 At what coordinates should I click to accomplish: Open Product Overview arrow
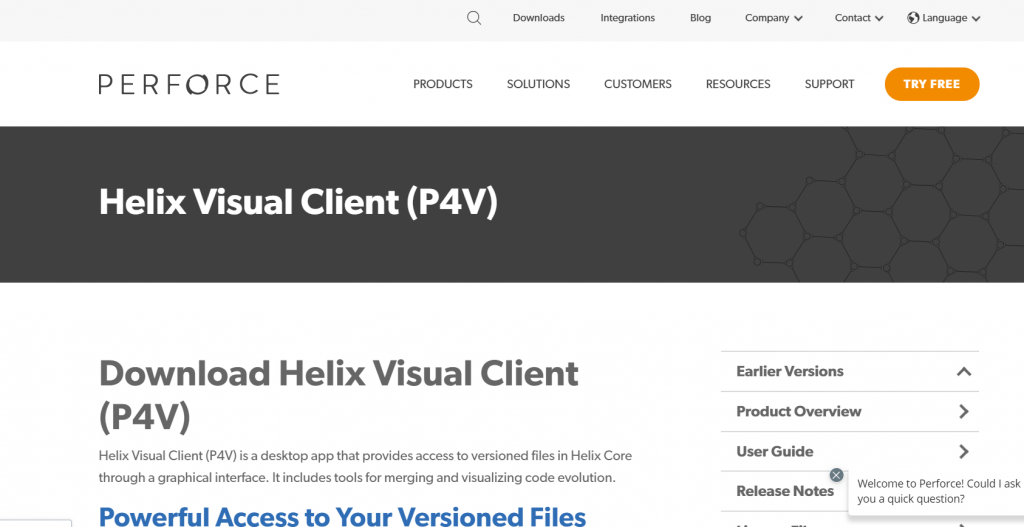click(964, 411)
